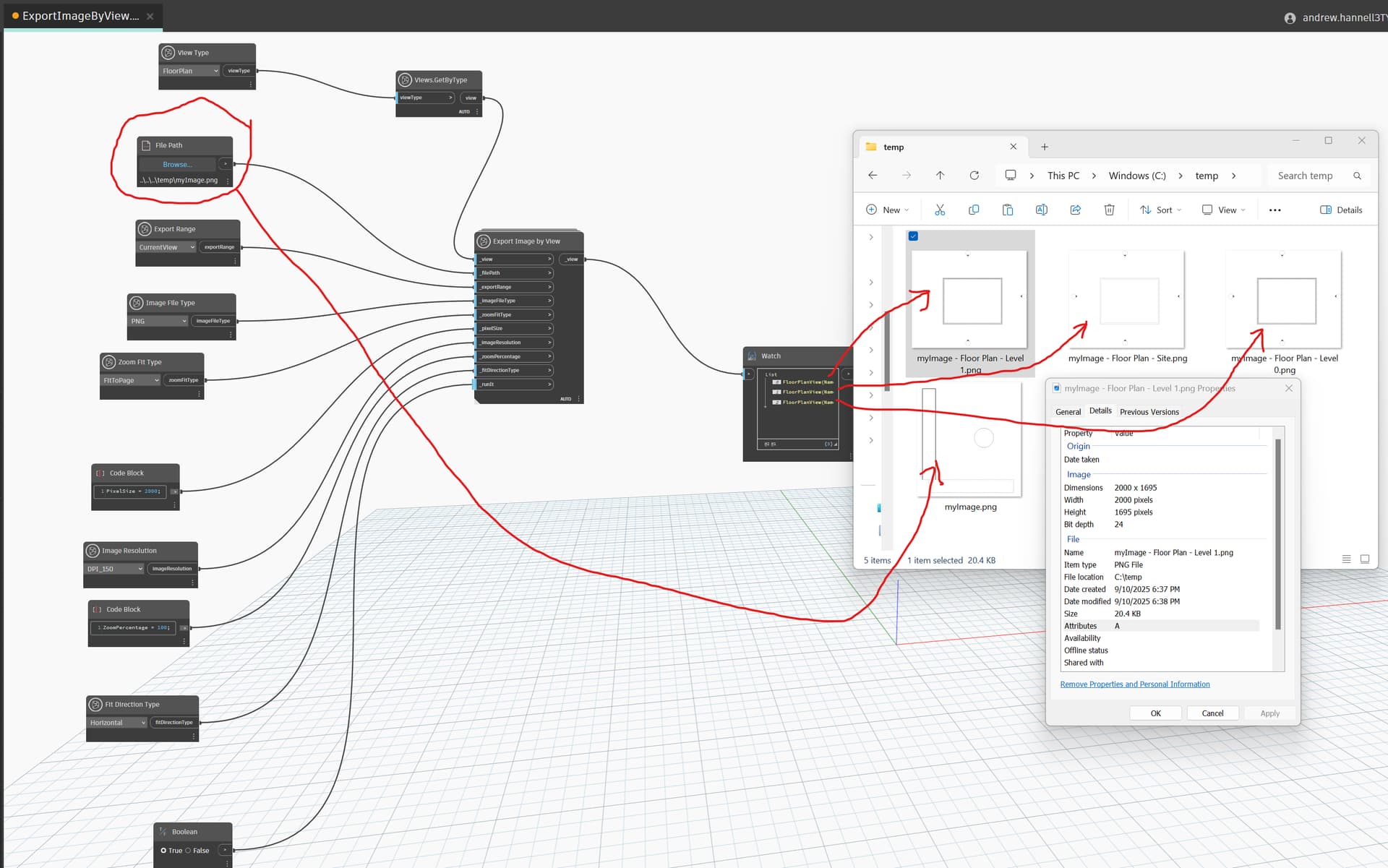Click the Copy icon in Explorer toolbar

(x=974, y=210)
